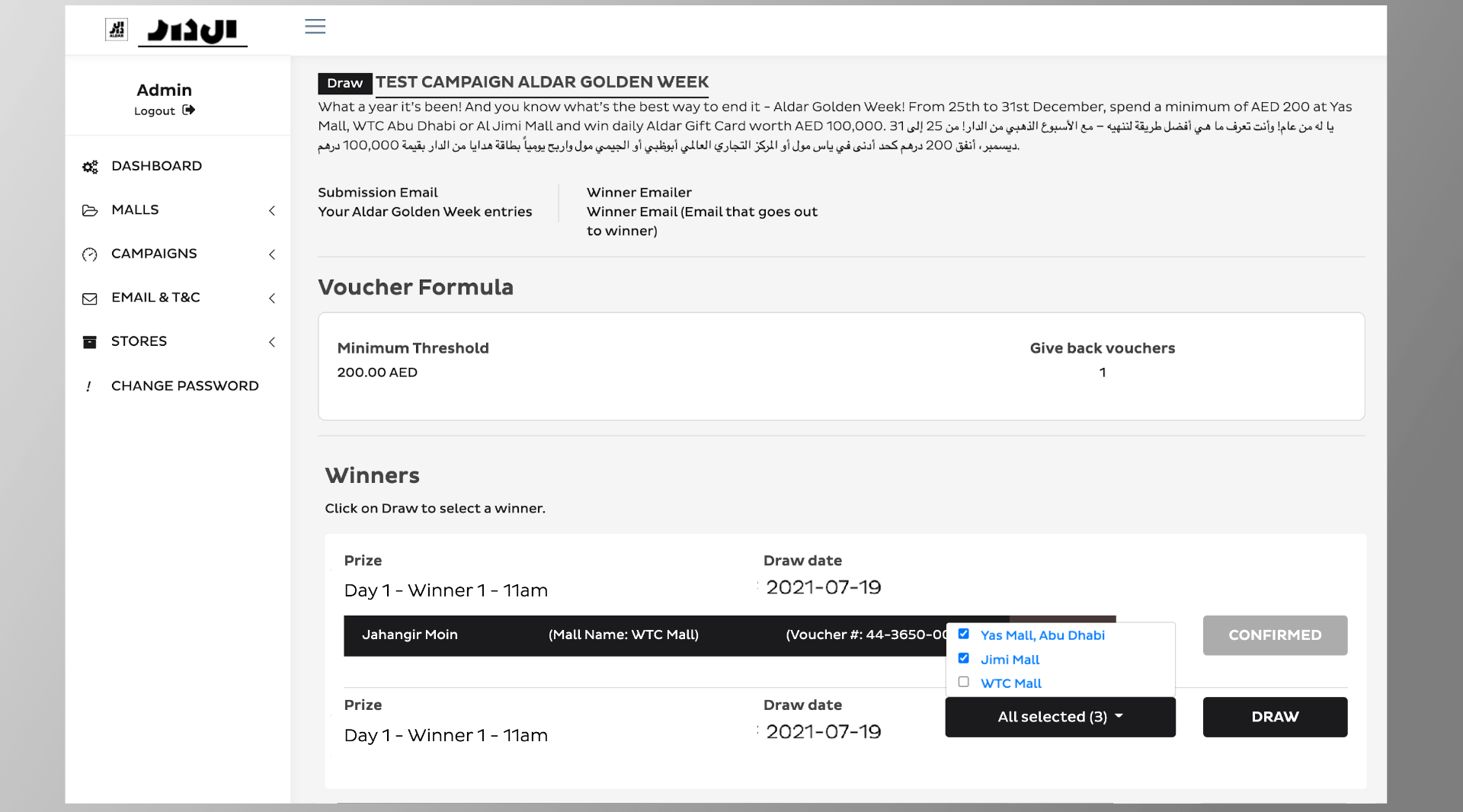This screenshot has width=1463, height=812.
Task: Click the campaign description paragraph
Action: pos(835,126)
